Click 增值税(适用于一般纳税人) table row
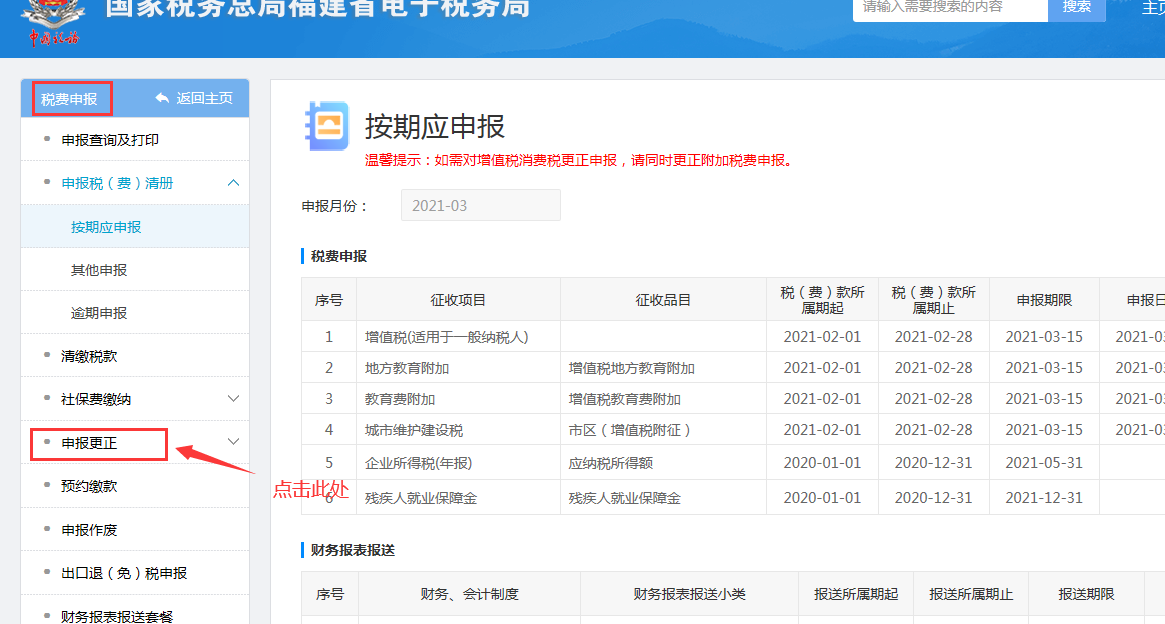 446,337
